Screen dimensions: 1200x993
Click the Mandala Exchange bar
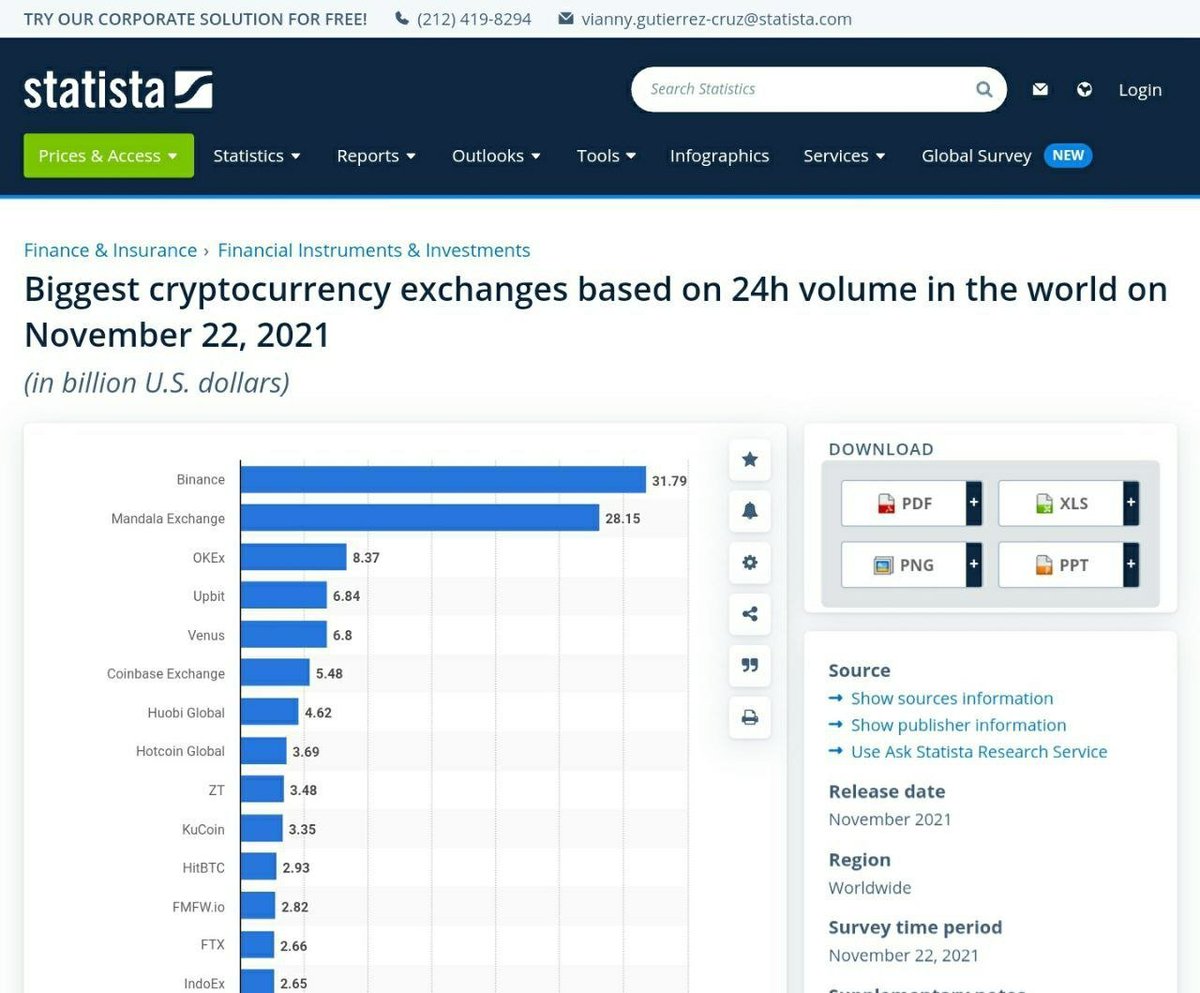[x=420, y=519]
